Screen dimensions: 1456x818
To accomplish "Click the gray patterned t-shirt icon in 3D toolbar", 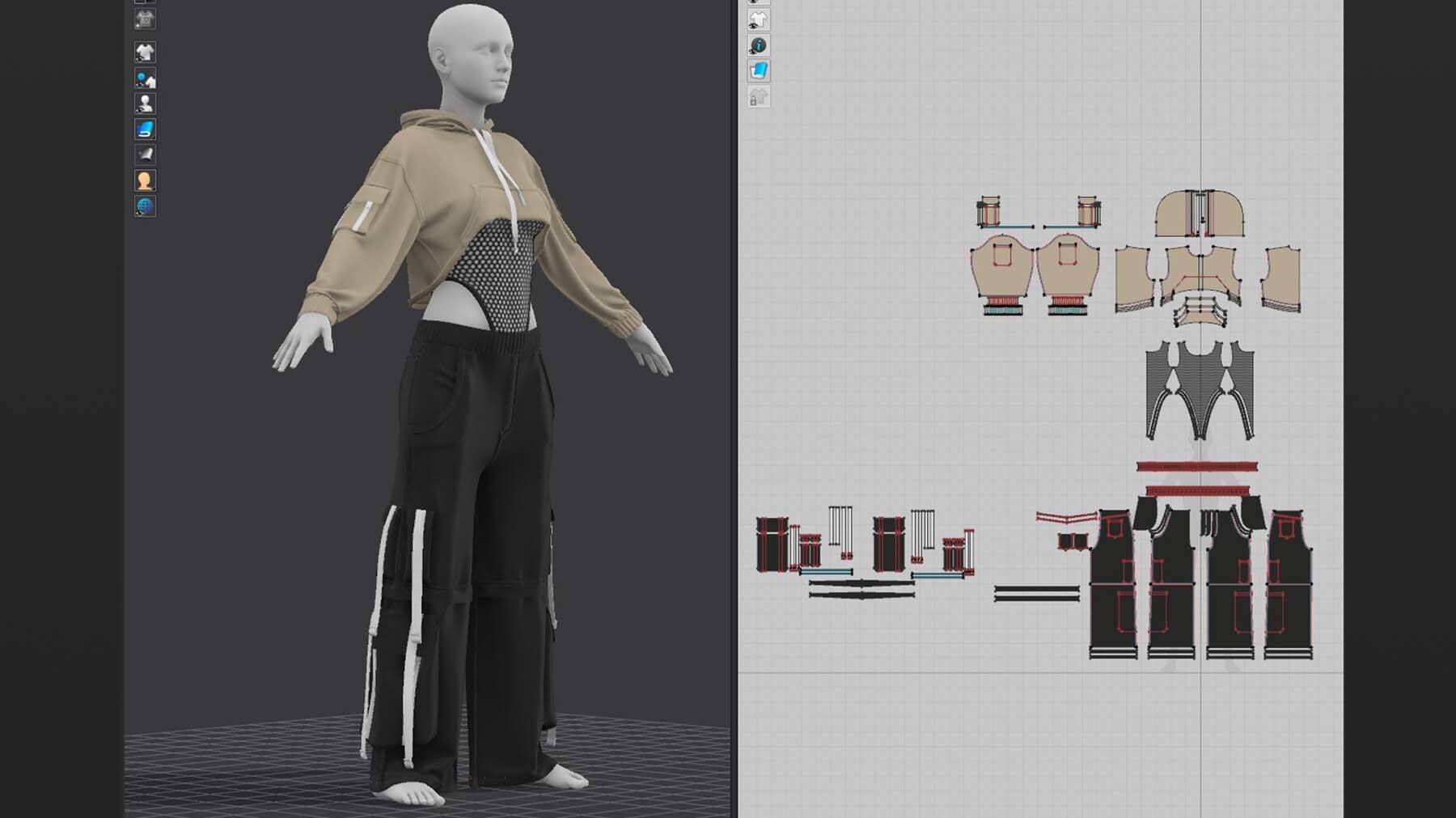I will tap(145, 19).
